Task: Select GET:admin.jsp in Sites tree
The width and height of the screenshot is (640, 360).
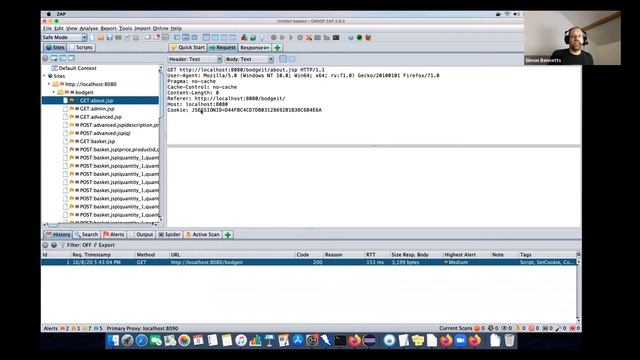Action: [x=97, y=109]
